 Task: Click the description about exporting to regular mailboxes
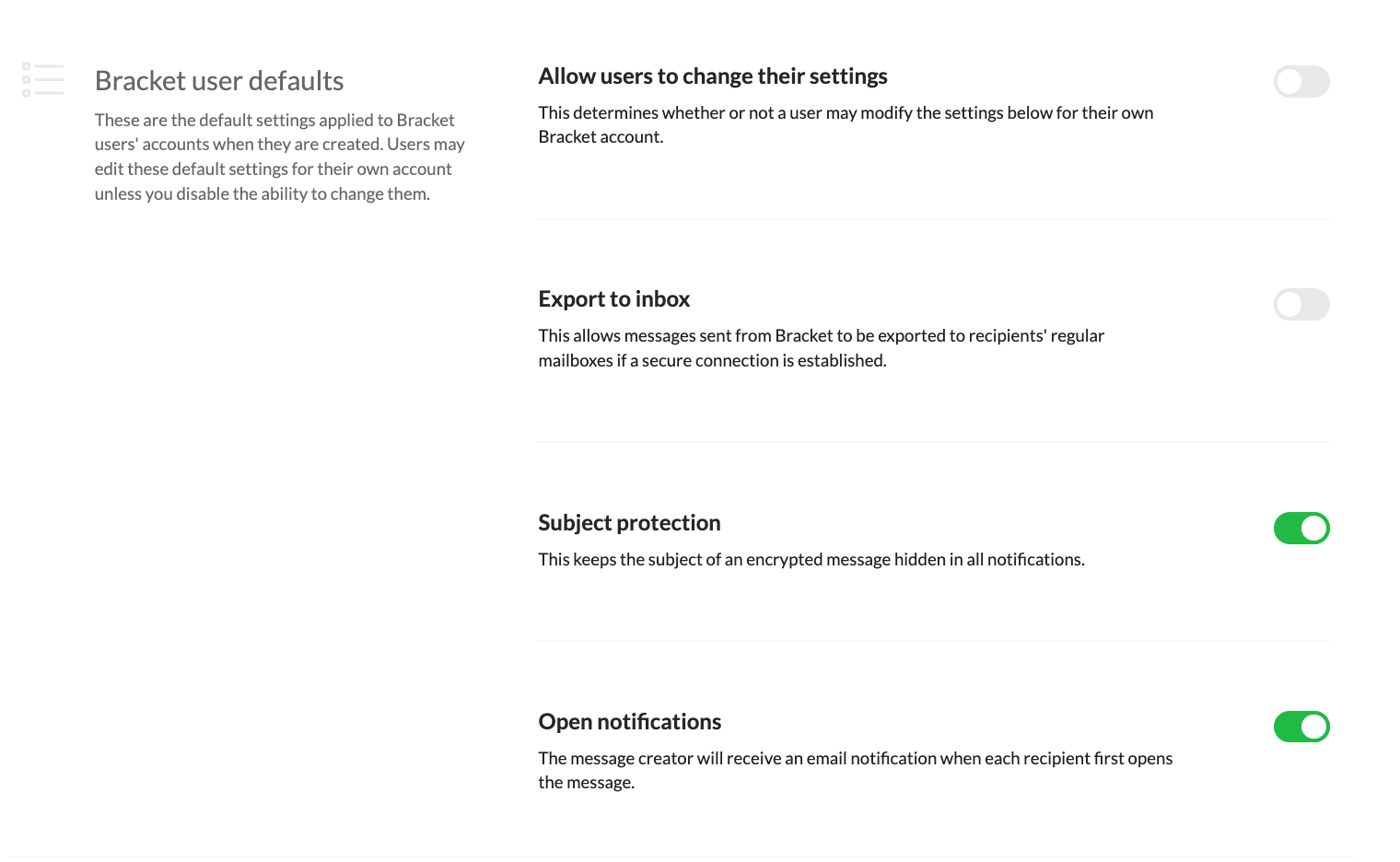(820, 348)
